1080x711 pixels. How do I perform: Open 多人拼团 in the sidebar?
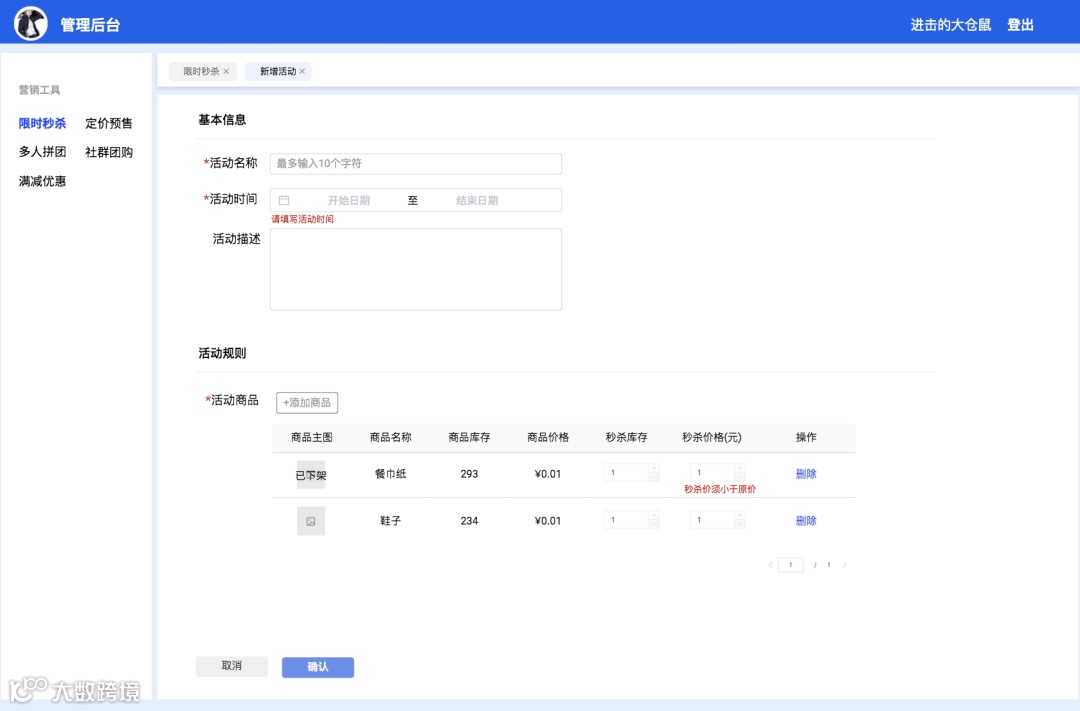click(x=43, y=152)
